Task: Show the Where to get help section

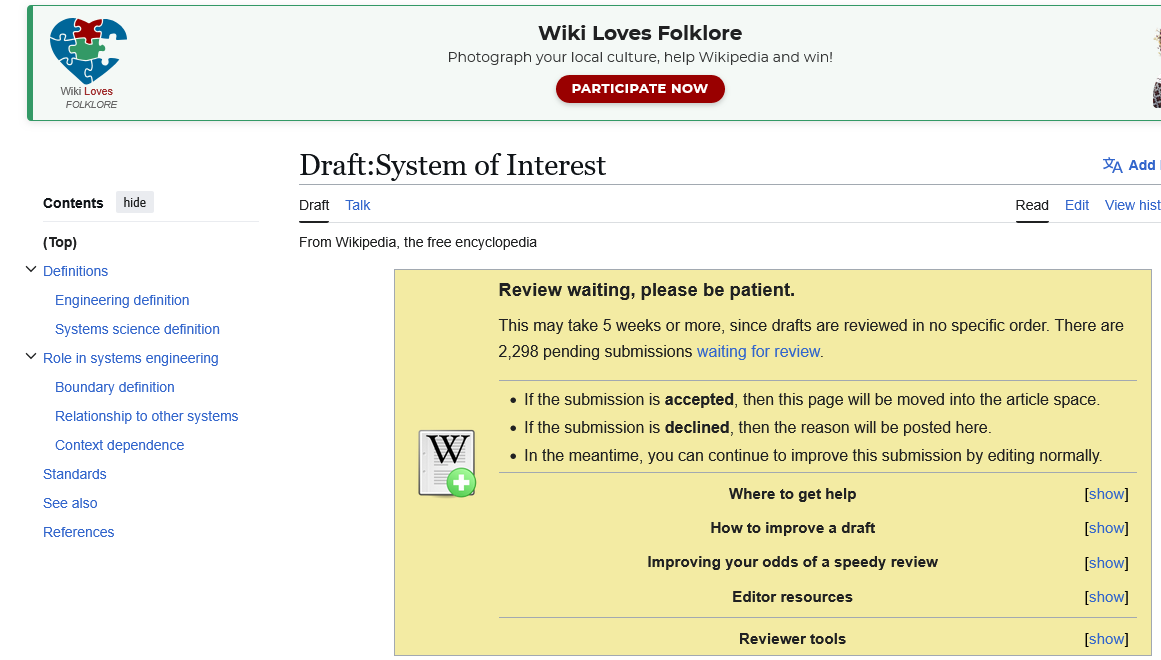Action: 1106,494
